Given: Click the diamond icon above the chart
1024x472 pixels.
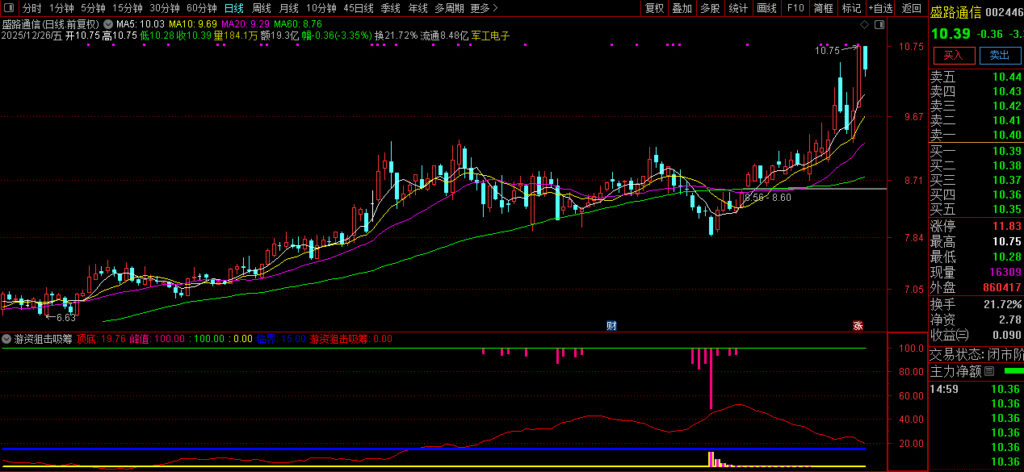Looking at the screenshot, I should coord(863,22).
